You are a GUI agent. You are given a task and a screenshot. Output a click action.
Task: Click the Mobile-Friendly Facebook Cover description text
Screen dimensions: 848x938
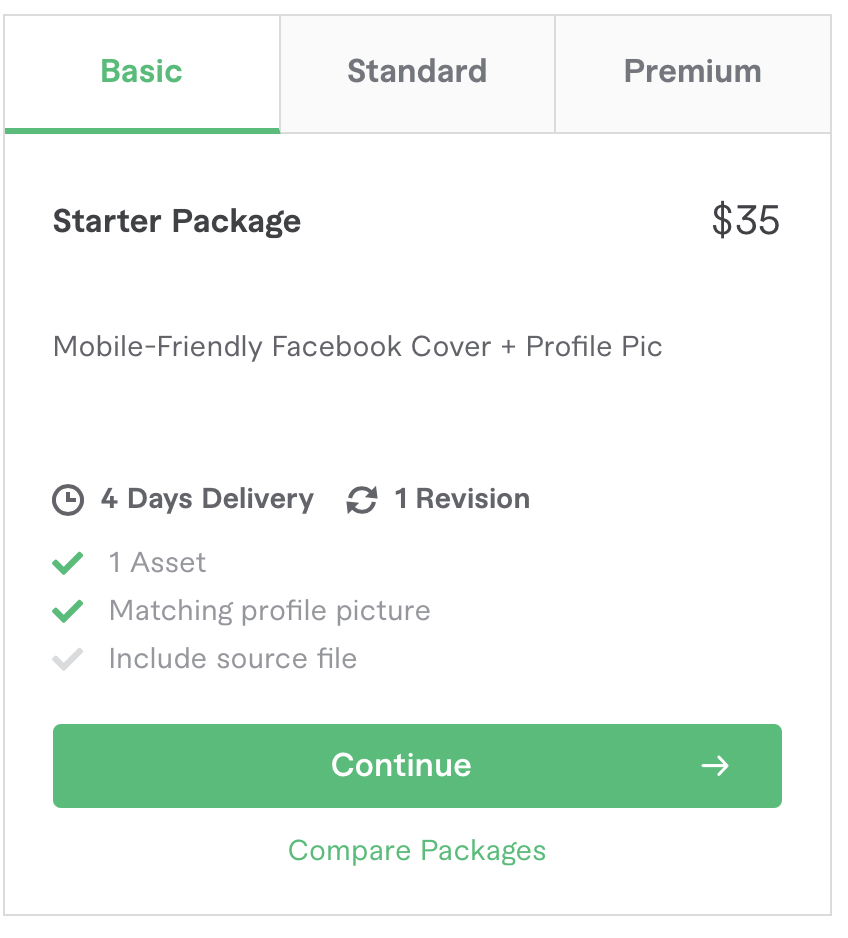click(357, 347)
